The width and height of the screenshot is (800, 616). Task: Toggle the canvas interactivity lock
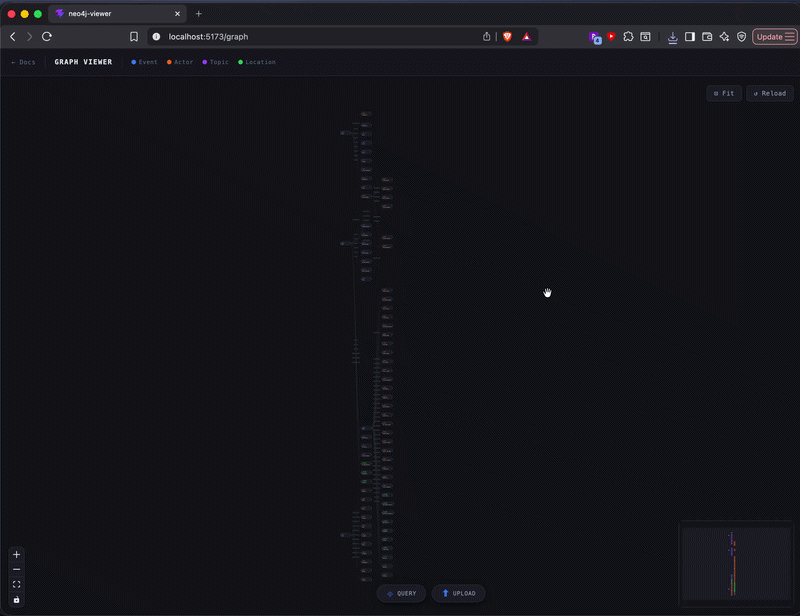coord(16,600)
